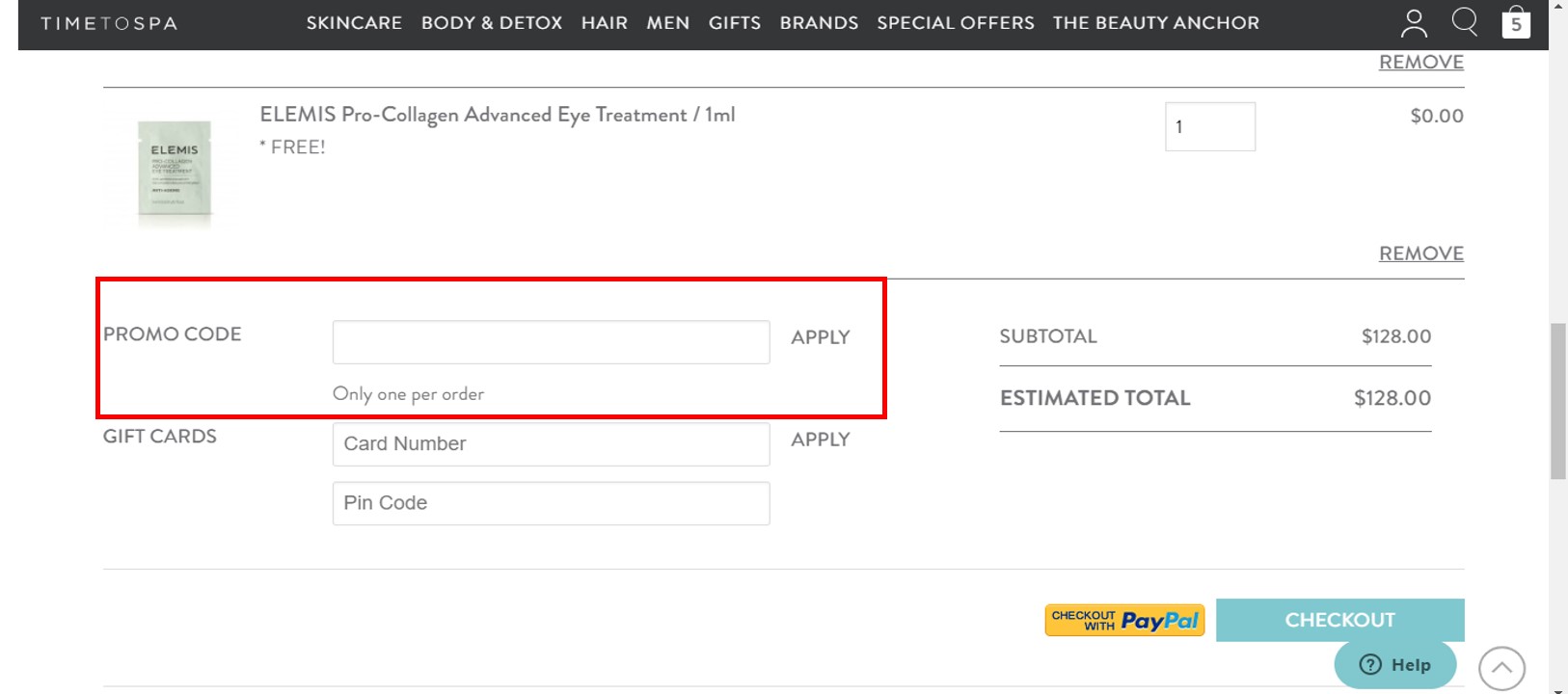Screen dimensions: 1568x694
Task: Apply the promo code
Action: 821,337
